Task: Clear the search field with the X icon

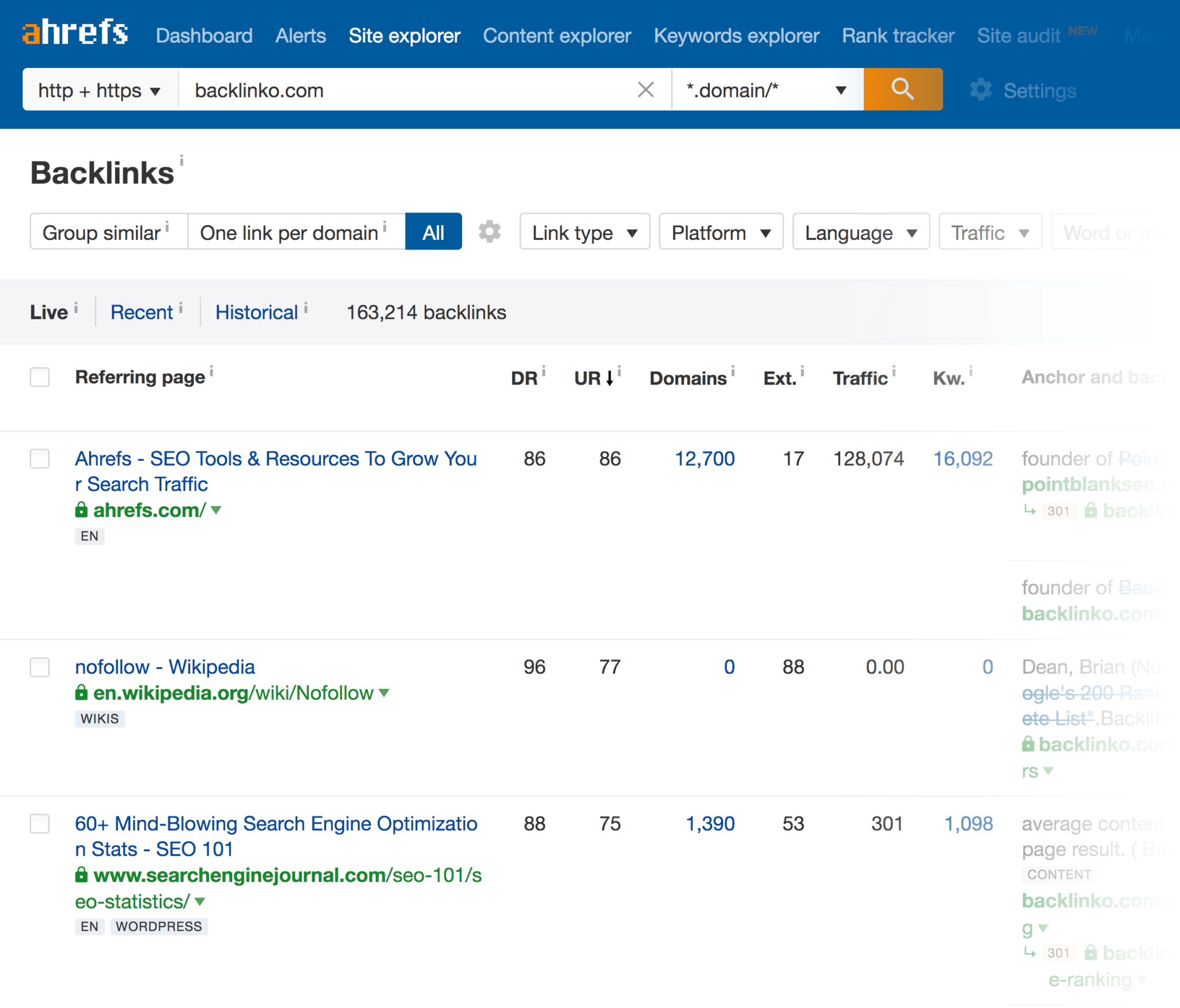Action: click(645, 89)
